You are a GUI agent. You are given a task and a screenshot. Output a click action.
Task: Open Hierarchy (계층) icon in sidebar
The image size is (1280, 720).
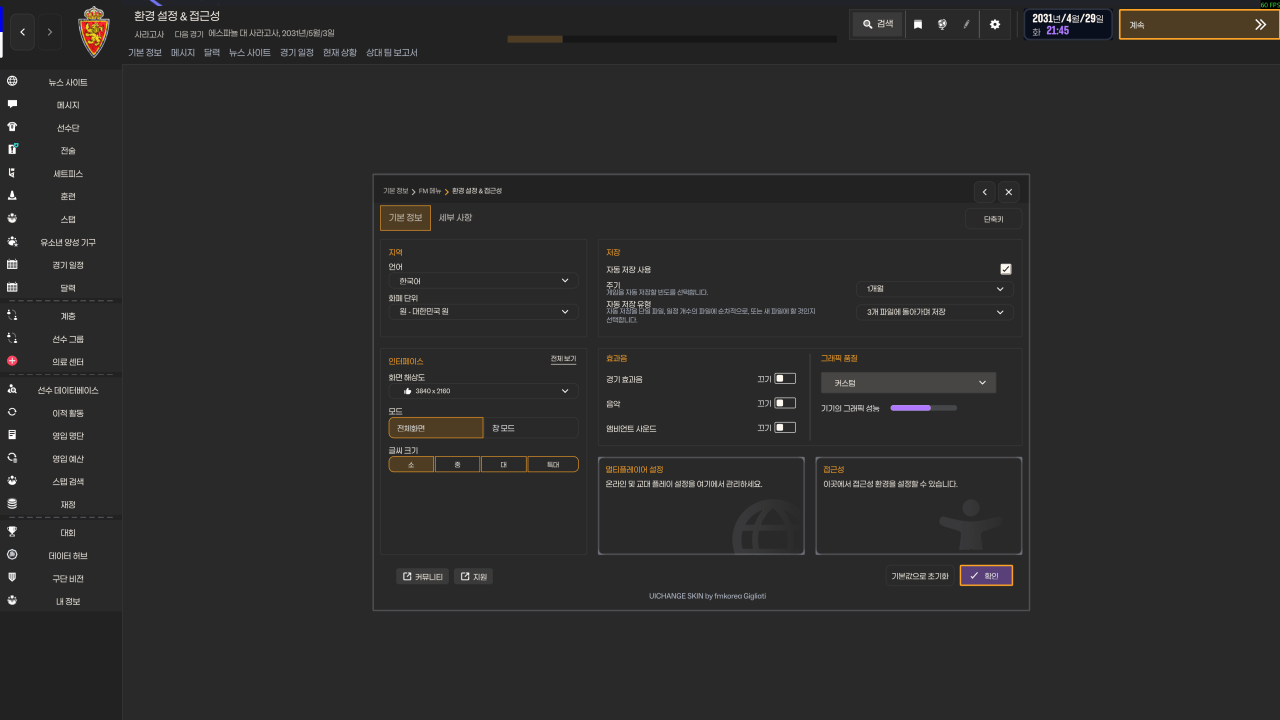click(12, 315)
